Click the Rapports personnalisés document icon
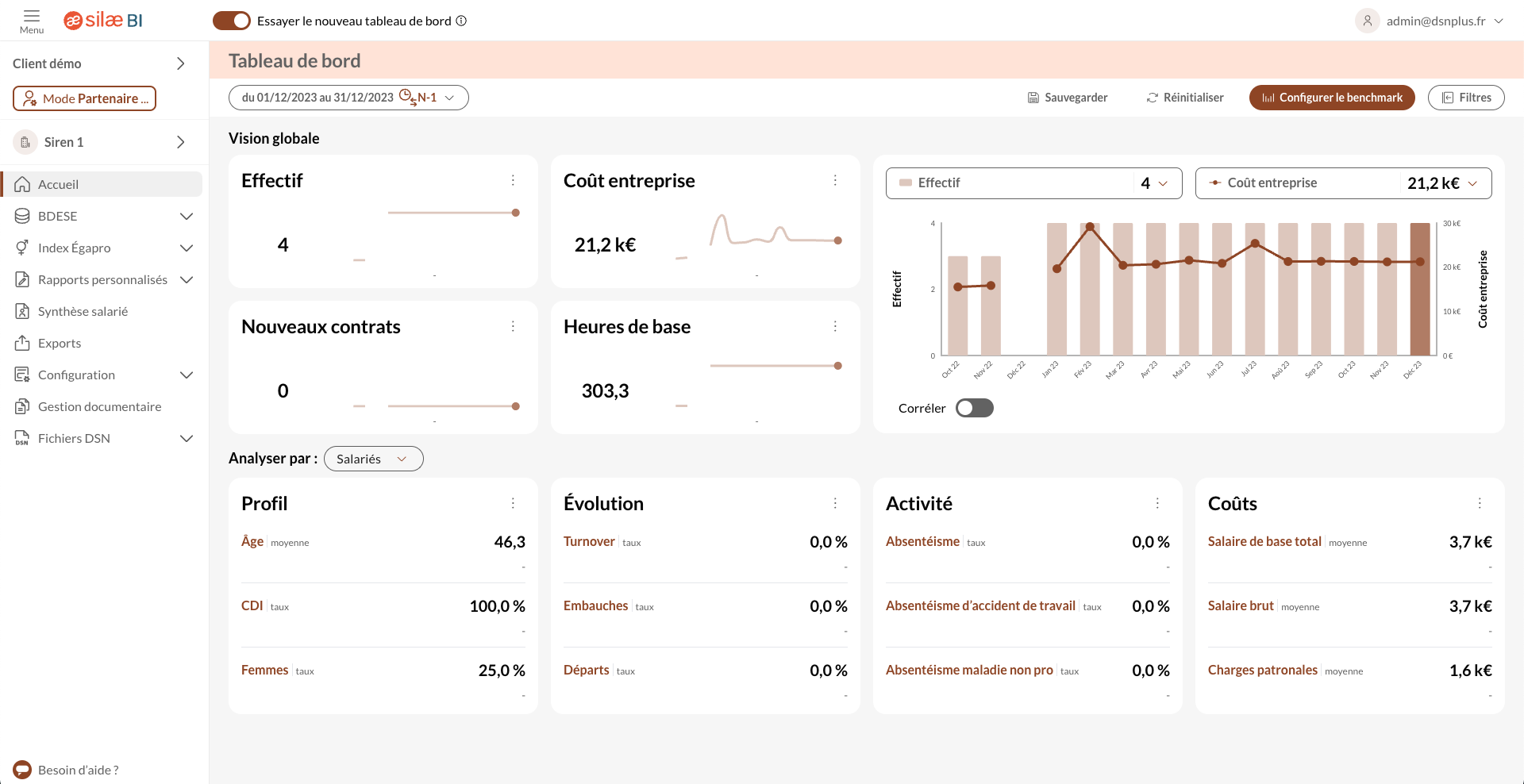The height and width of the screenshot is (784, 1524). click(x=22, y=279)
